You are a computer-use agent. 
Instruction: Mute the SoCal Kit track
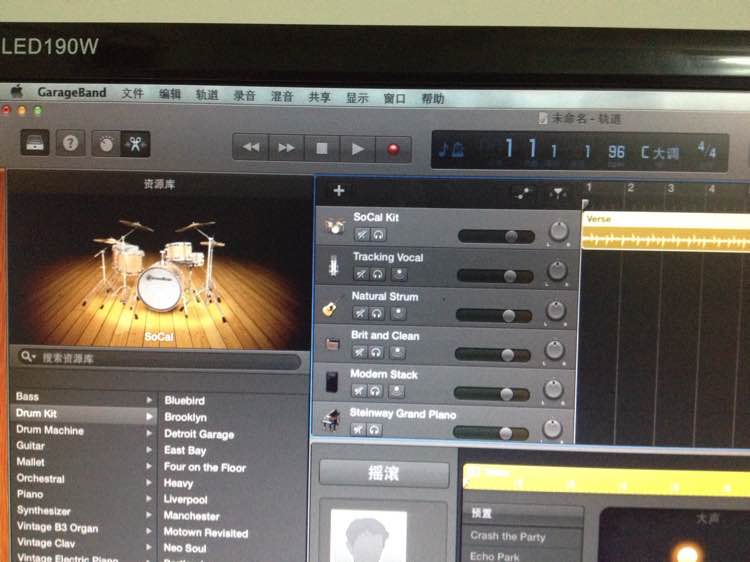[x=362, y=235]
